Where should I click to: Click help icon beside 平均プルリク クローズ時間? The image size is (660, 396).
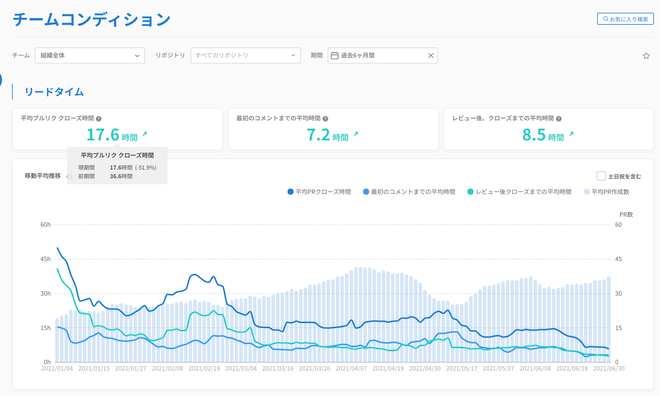click(x=98, y=119)
